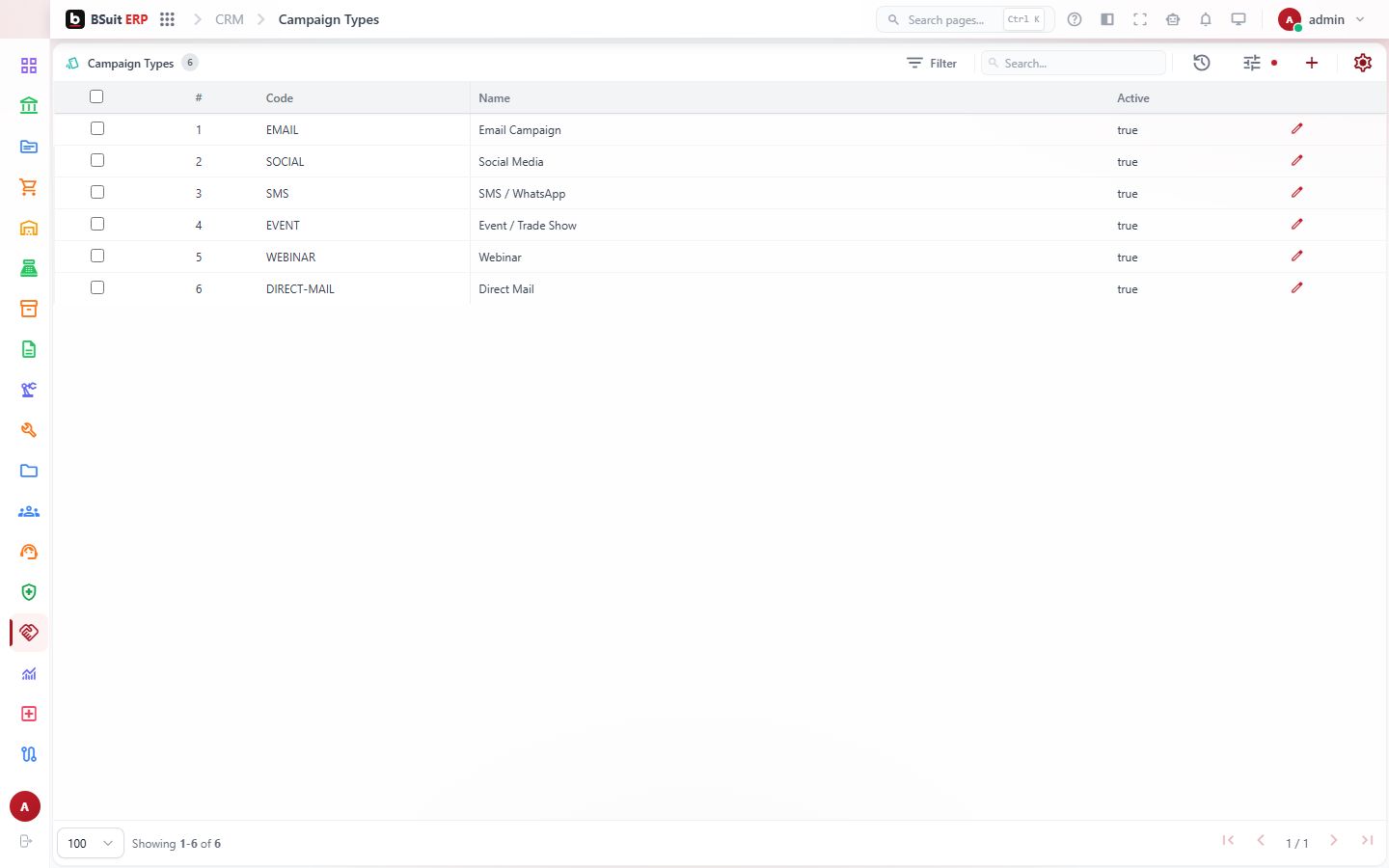Toggle the select-all checkbox in table header
The height and width of the screenshot is (868, 1389).
click(x=96, y=96)
